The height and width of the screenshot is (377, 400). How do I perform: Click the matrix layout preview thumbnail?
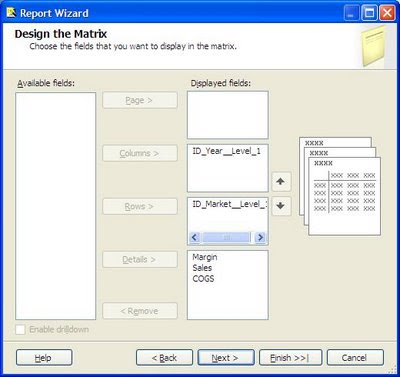coord(340,186)
